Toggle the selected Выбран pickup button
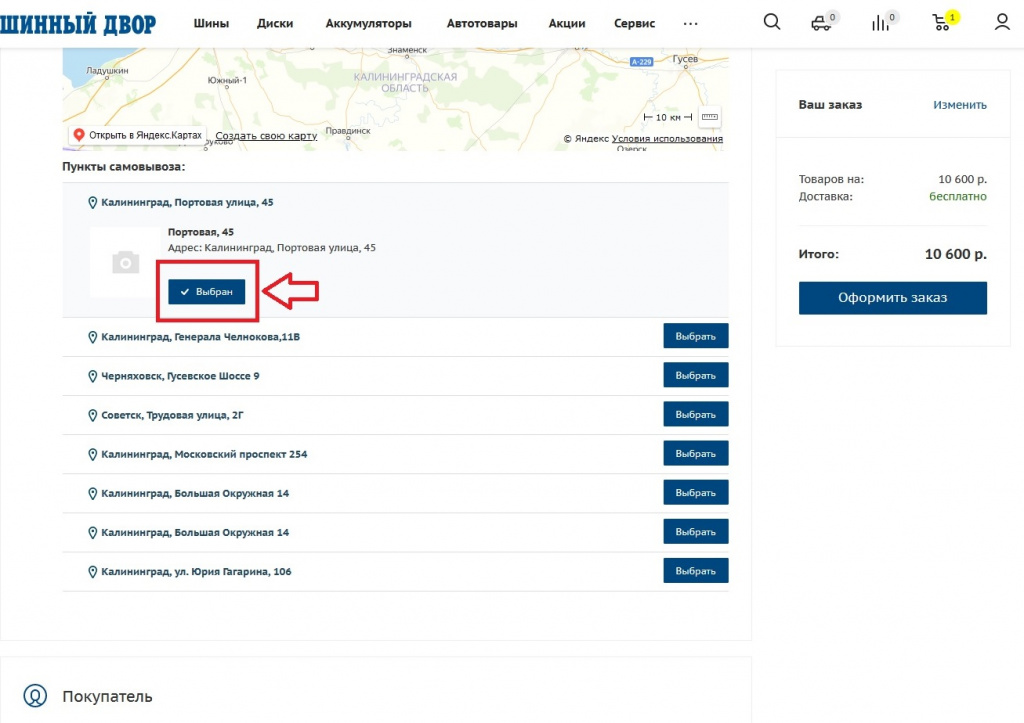This screenshot has width=1024, height=723. coord(206,291)
